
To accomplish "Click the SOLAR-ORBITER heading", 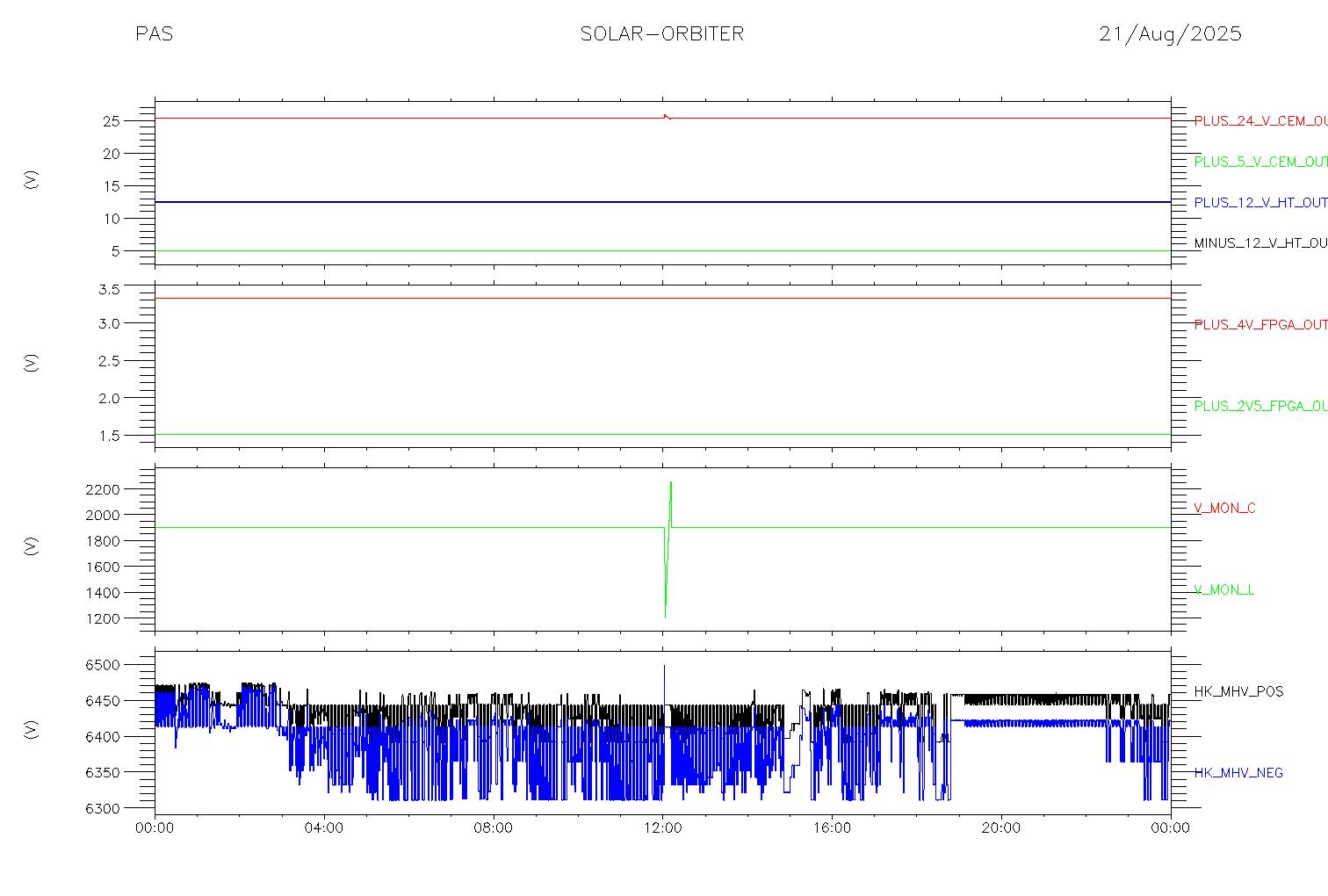I will click(x=661, y=34).
